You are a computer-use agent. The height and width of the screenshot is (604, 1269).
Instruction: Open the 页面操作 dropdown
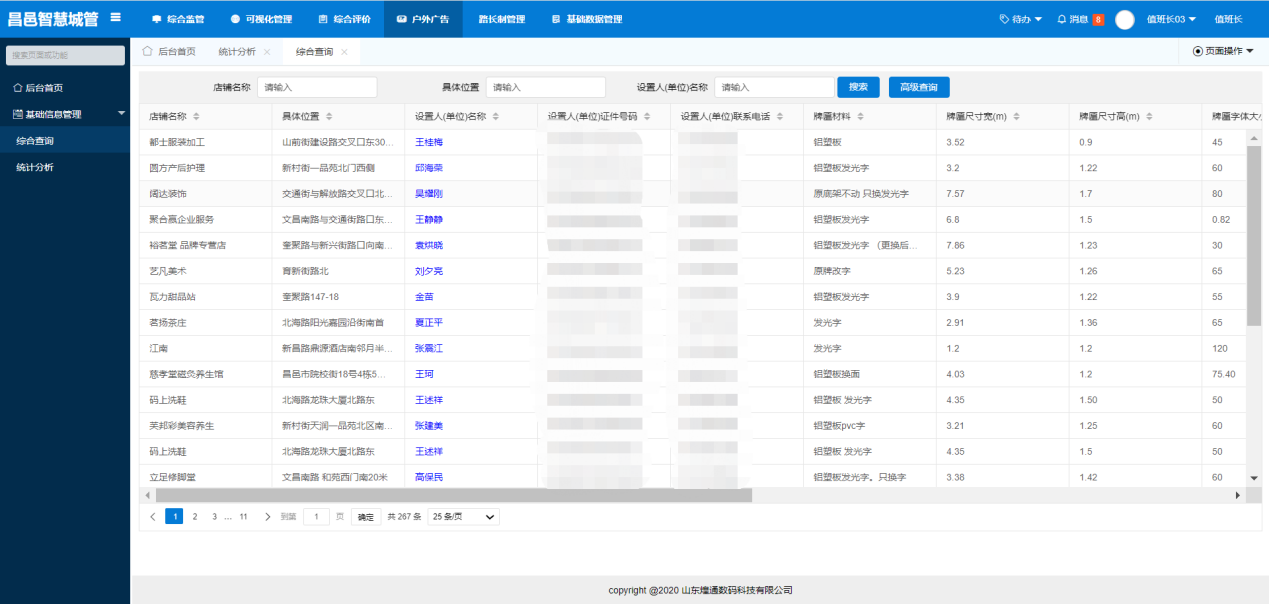1223,51
